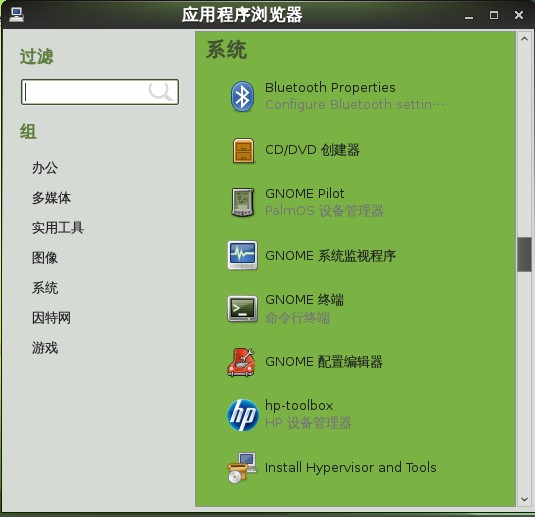
Task: Click the GNOME Pilot title text
Action: 305,194
